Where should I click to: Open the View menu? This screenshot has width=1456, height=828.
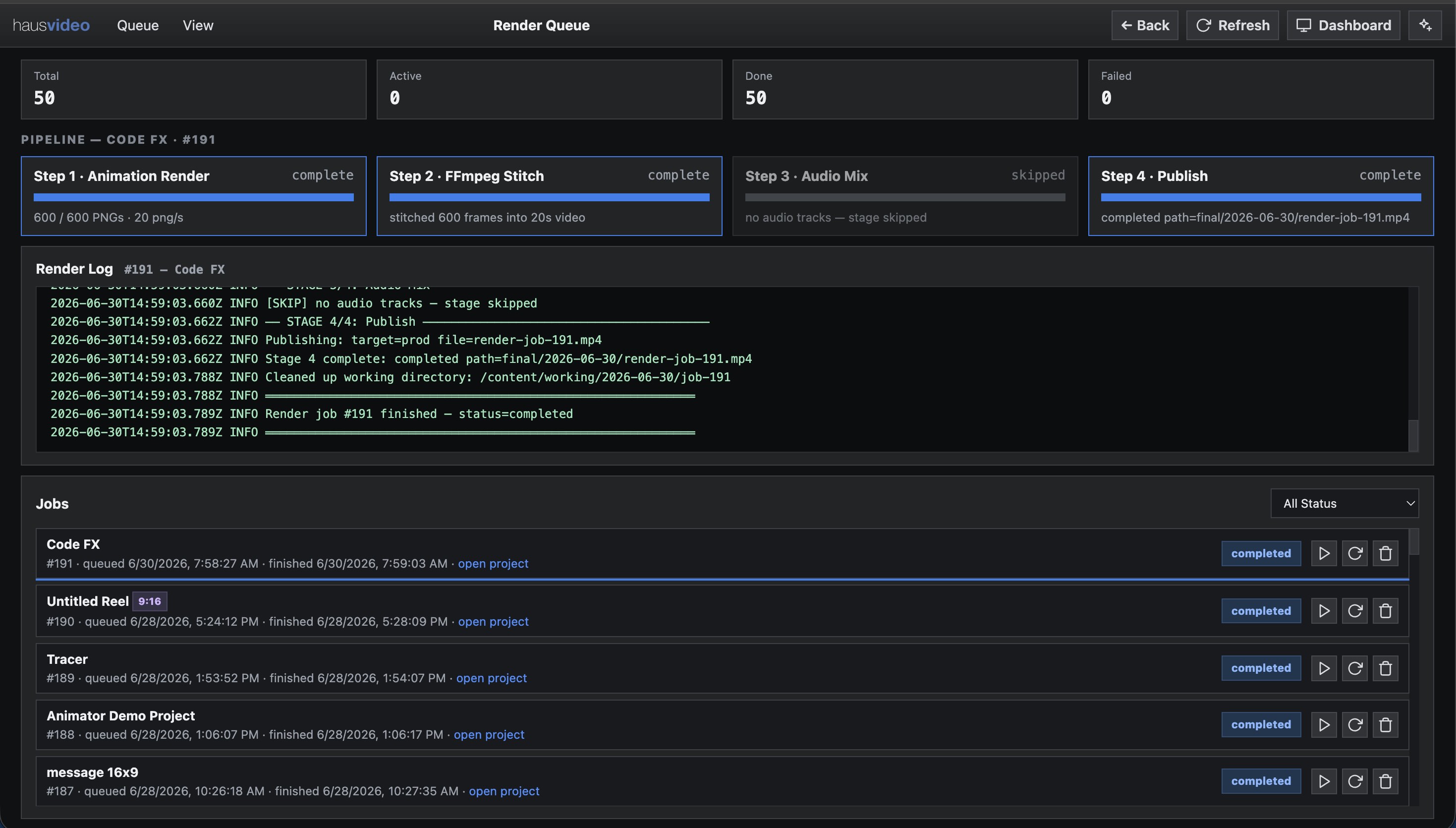click(198, 25)
